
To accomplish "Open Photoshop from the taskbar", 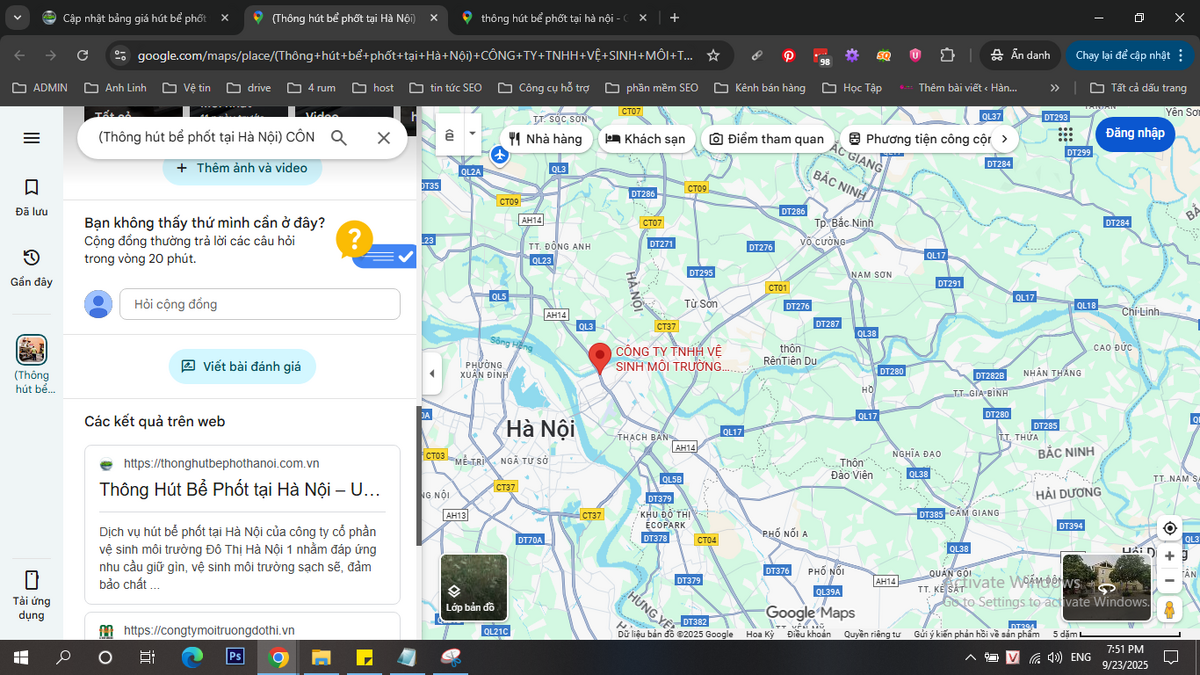I will tap(236, 657).
